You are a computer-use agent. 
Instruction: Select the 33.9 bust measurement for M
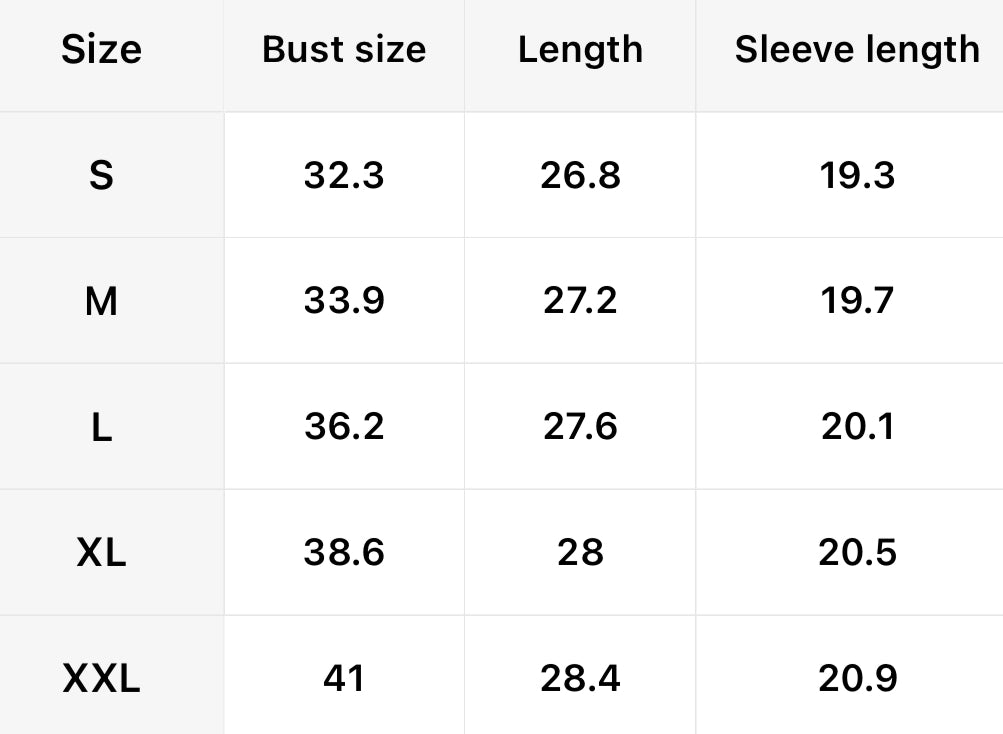[x=344, y=301]
